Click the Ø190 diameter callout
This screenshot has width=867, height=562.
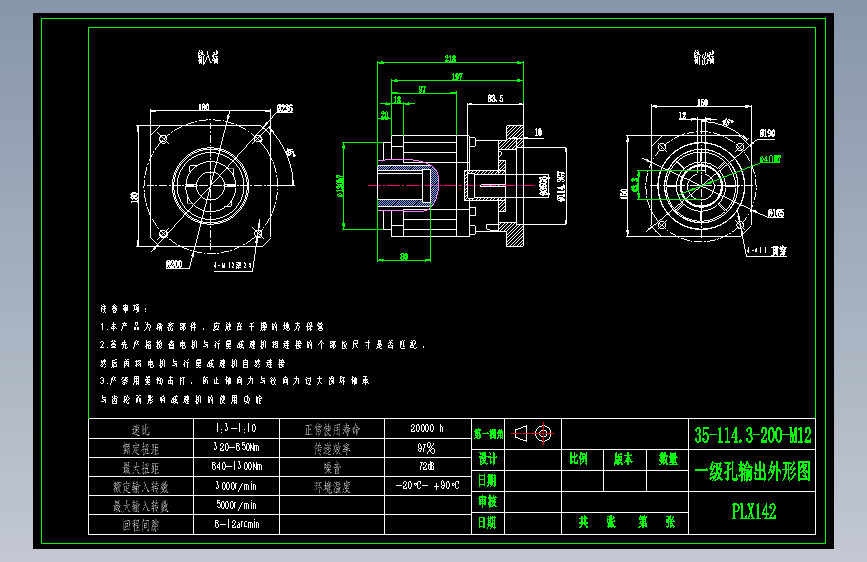tap(767, 133)
